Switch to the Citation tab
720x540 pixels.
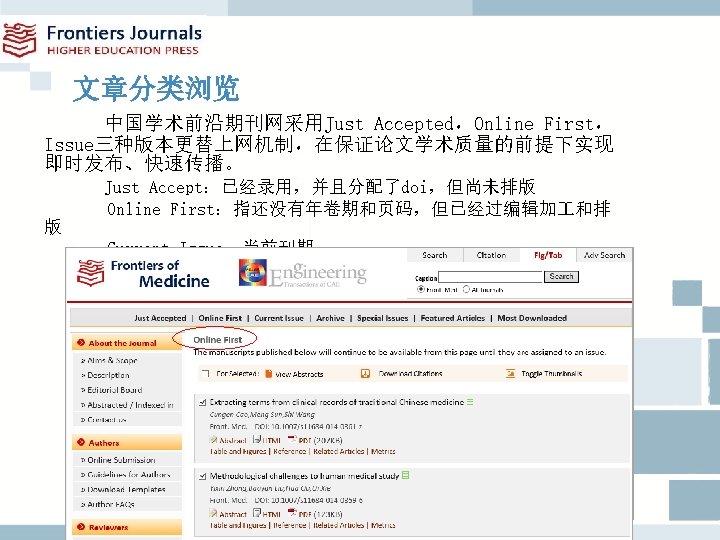pos(491,255)
